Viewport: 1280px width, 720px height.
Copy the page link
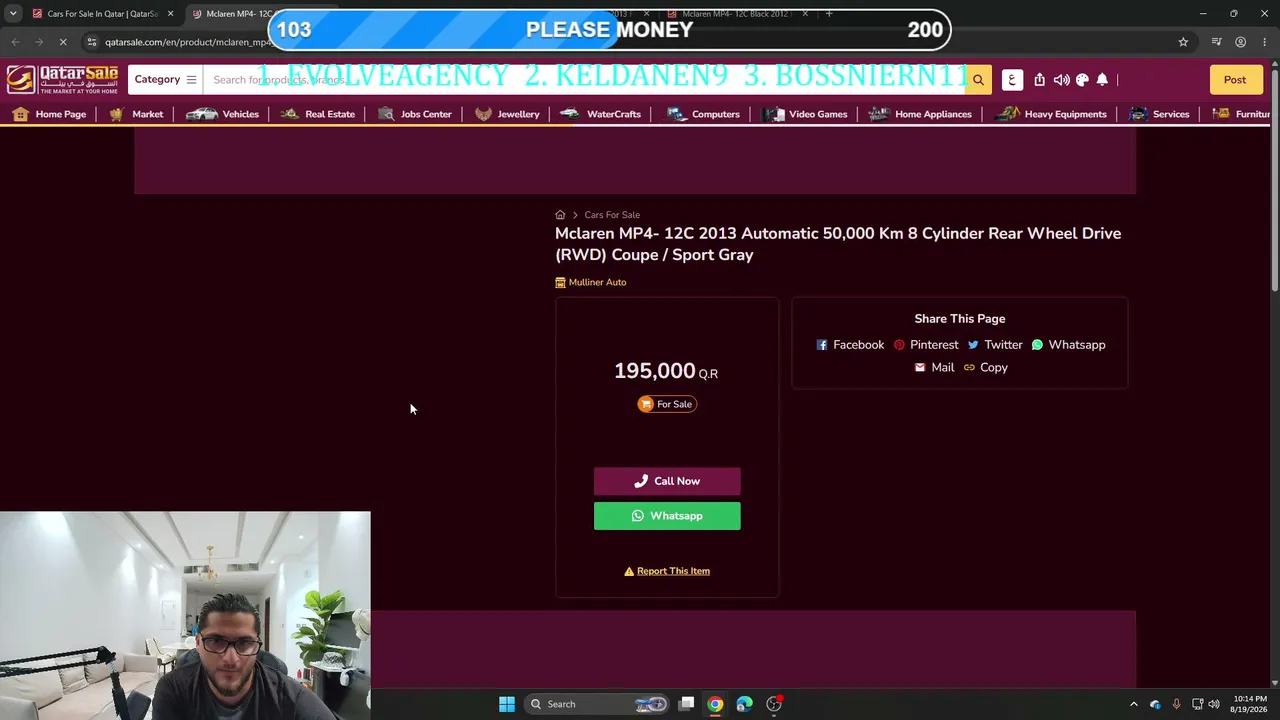[986, 368]
